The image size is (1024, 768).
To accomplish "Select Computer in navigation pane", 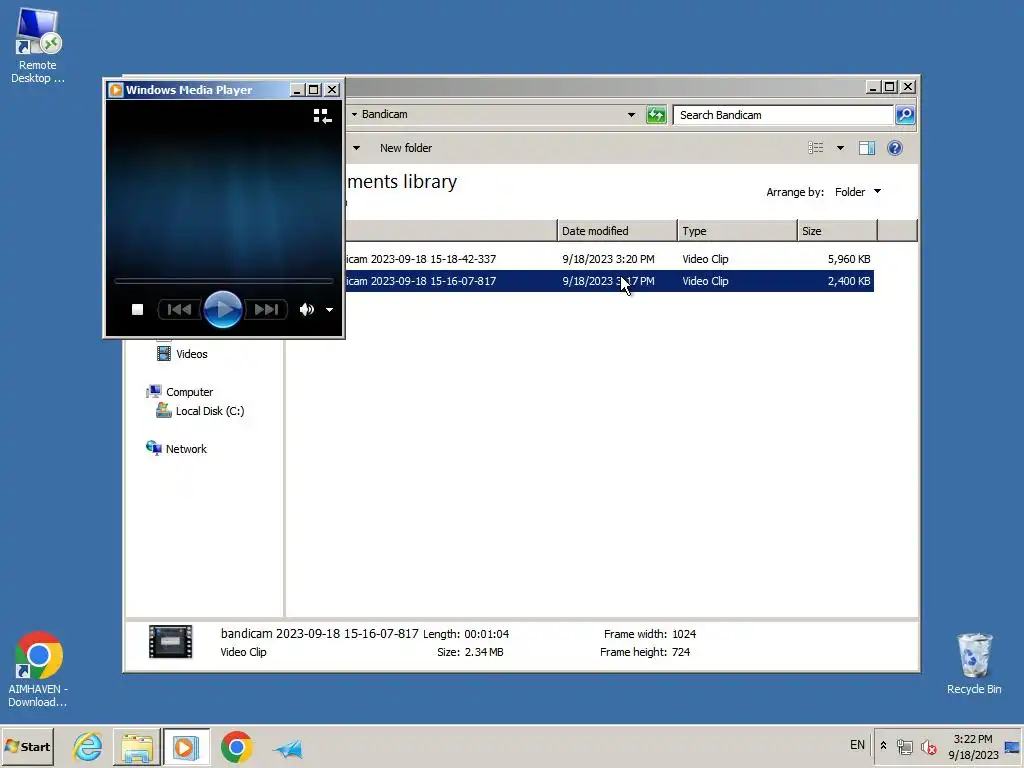I will click(180, 392).
